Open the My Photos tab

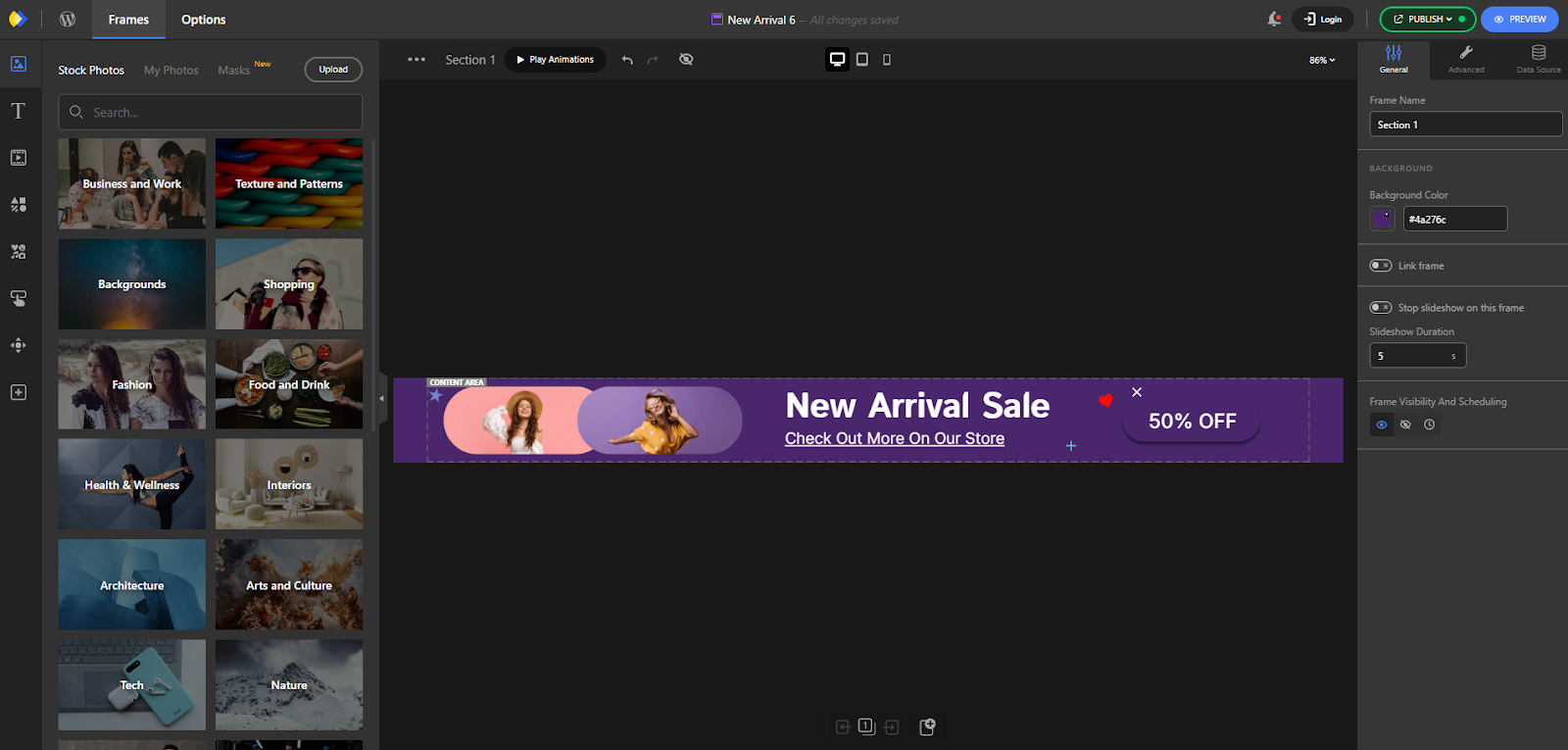[x=171, y=71]
